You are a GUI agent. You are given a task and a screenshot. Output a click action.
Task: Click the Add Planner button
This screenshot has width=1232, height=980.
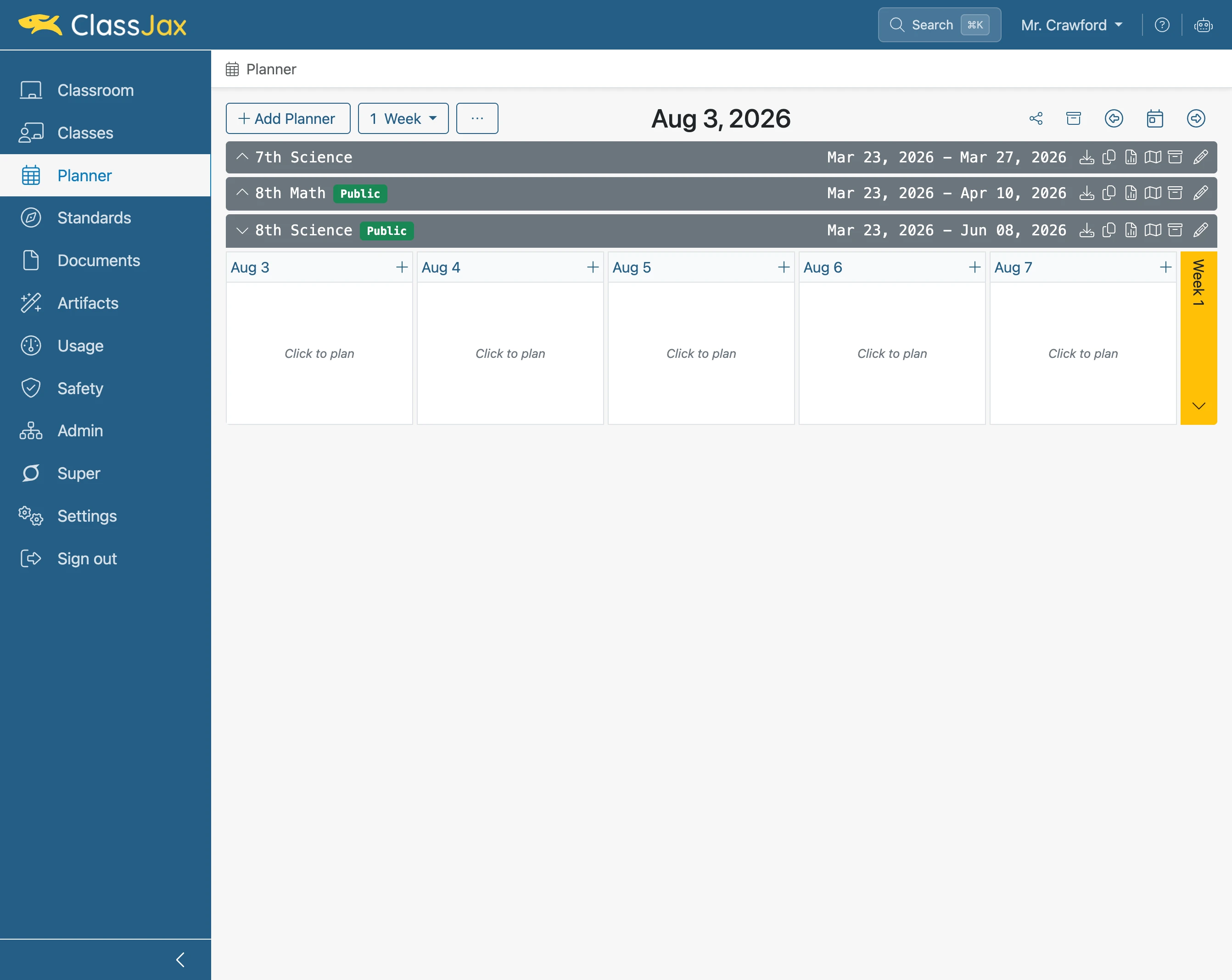pos(288,118)
